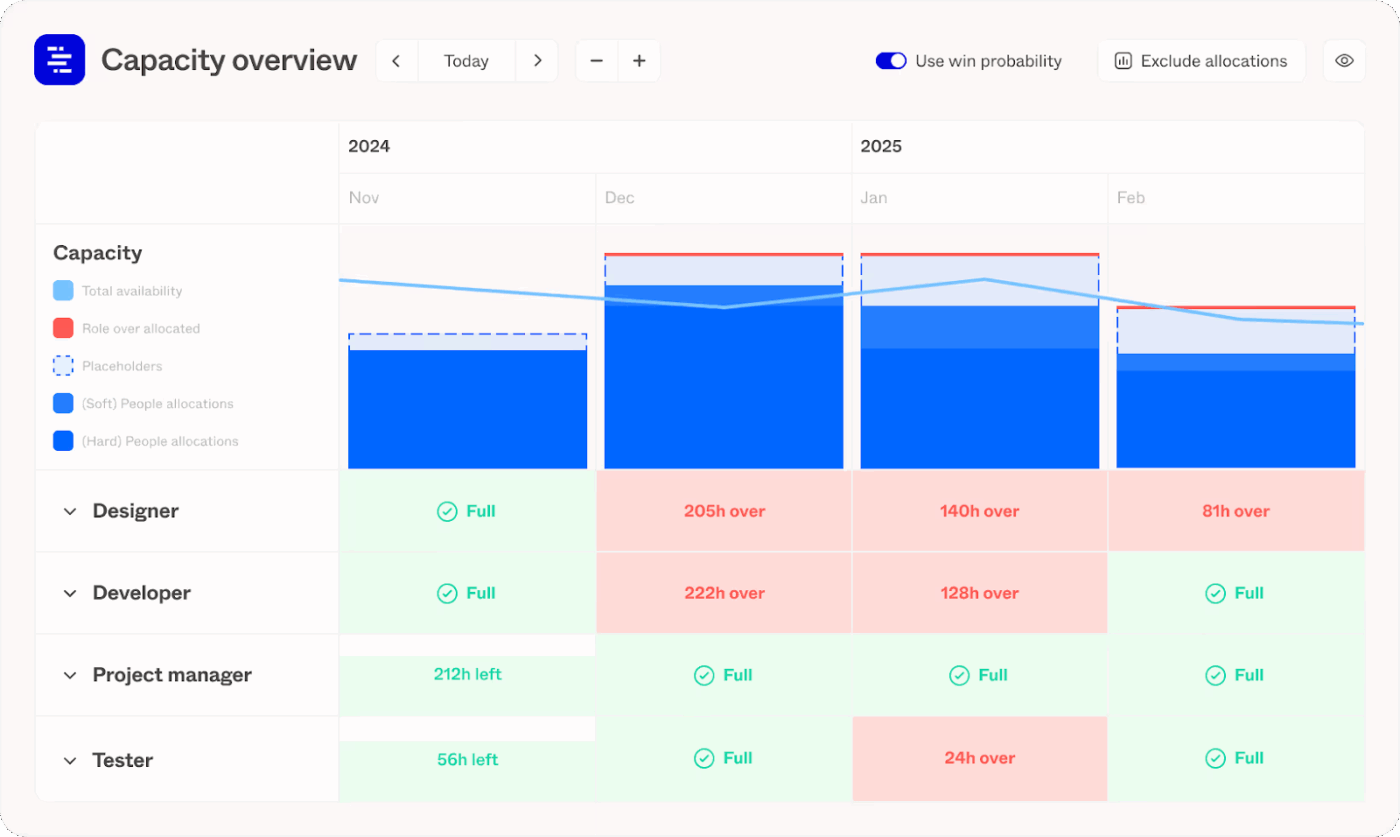This screenshot has height=837, width=1400.
Task: Disable the Use win probability toggle
Action: (x=890, y=60)
